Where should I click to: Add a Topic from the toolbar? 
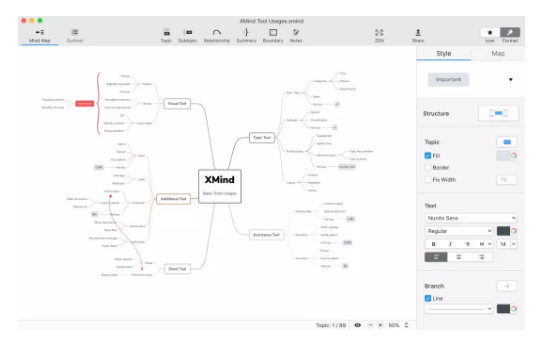[x=166, y=36]
